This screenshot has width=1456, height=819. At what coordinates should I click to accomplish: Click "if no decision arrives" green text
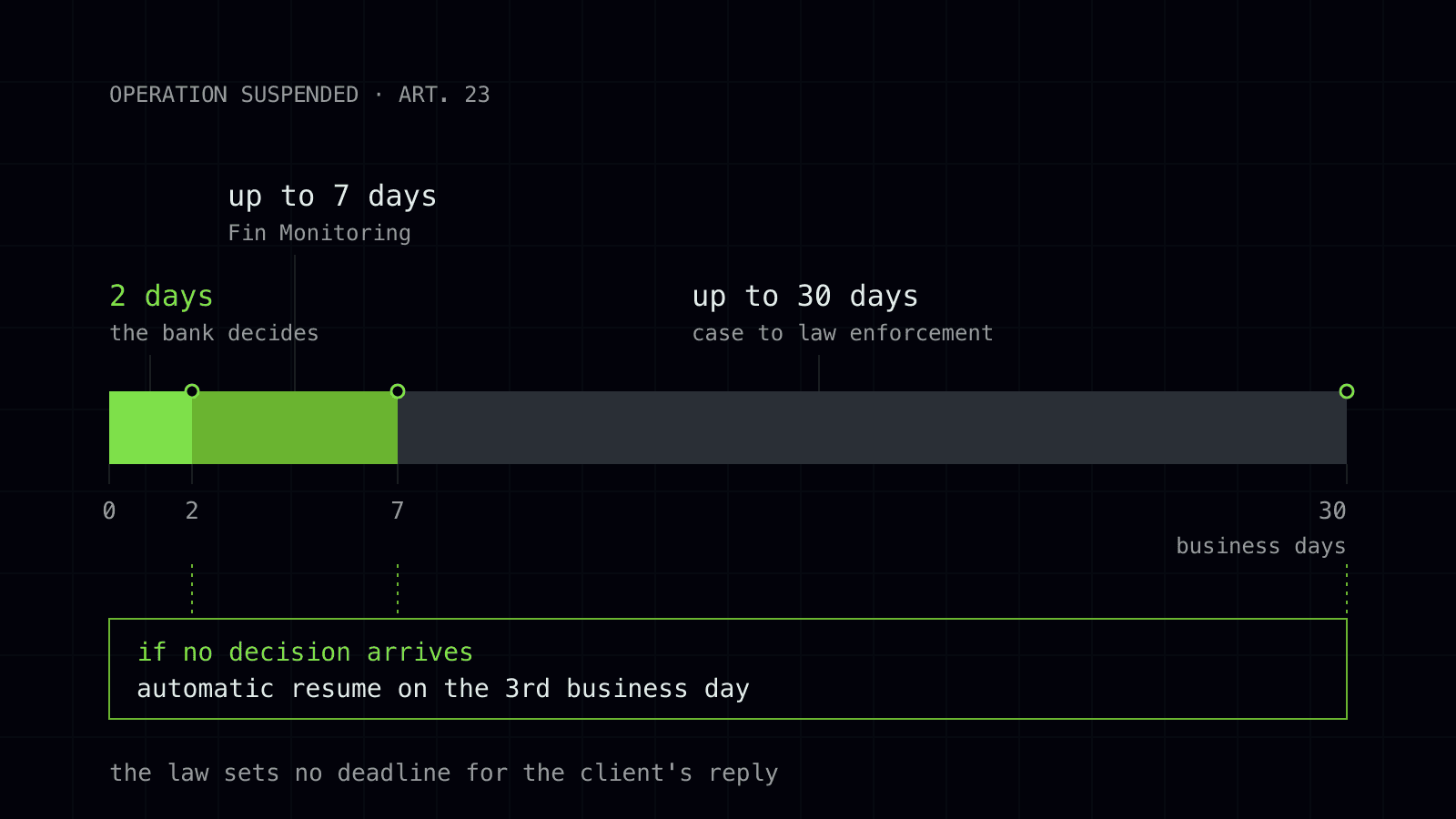[x=305, y=652]
